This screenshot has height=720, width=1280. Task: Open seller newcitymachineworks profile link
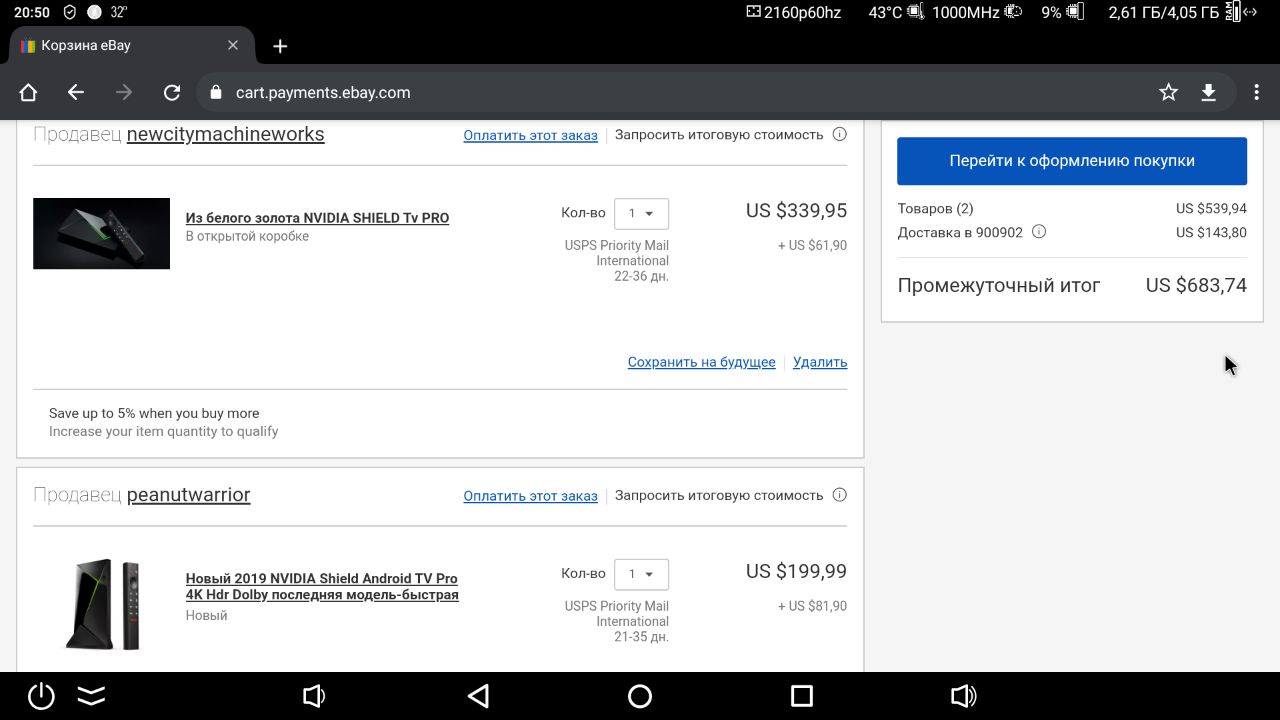(x=225, y=134)
